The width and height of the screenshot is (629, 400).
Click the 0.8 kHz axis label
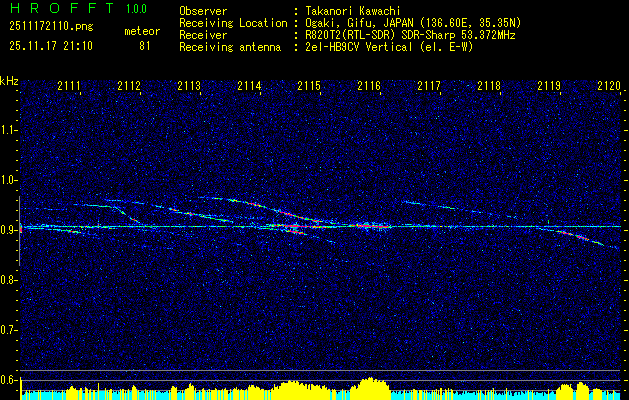(x=10, y=280)
